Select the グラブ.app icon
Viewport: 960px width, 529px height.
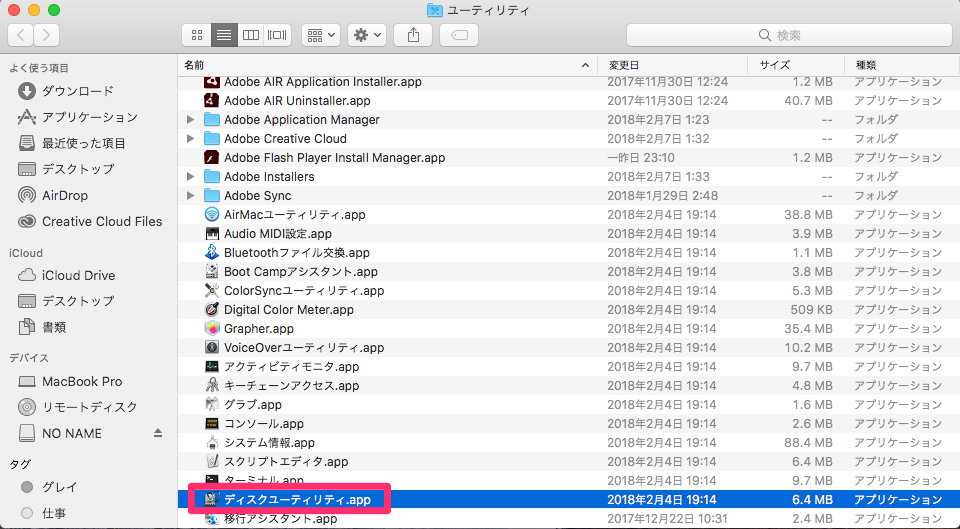[212, 404]
